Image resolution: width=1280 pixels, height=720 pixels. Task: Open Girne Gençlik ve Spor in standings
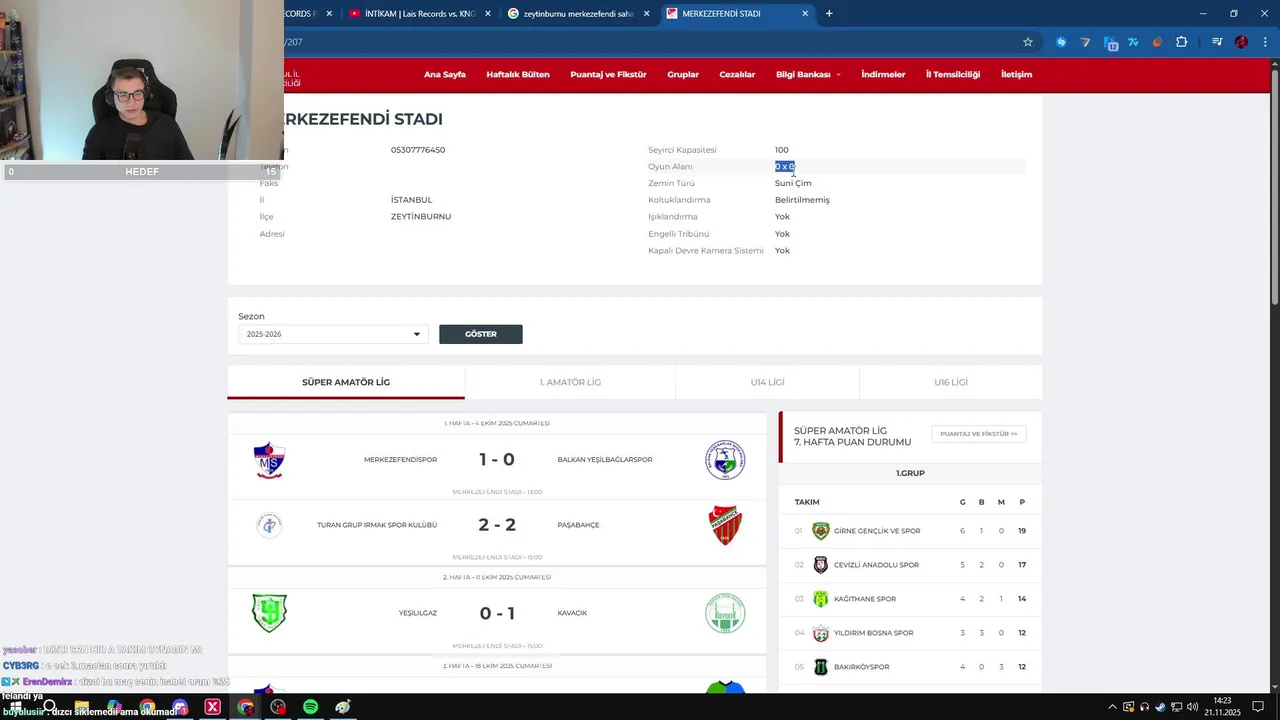(x=877, y=531)
